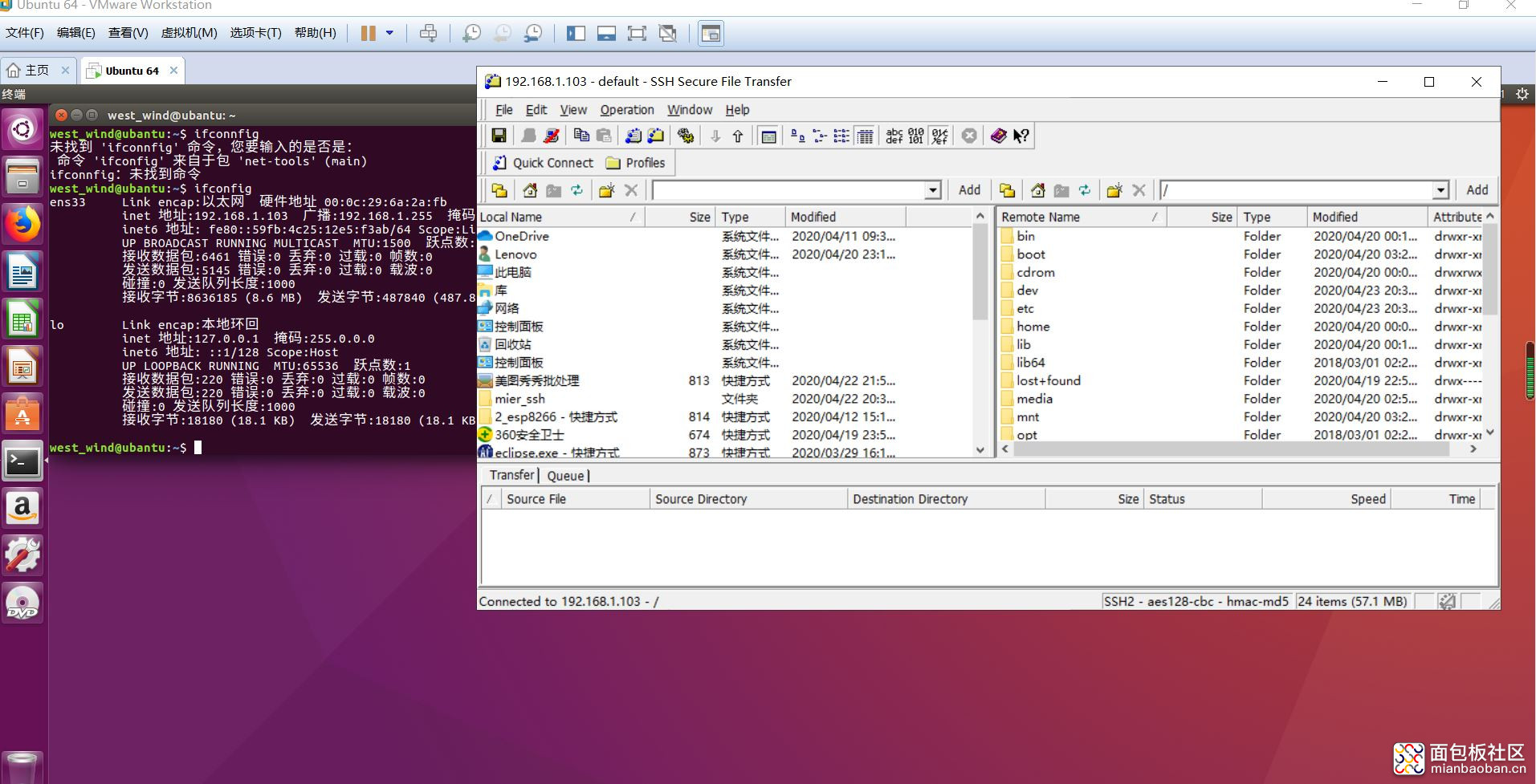The height and width of the screenshot is (784, 1536).
Task: Select lost+found folder in remote pane
Action: point(1048,381)
